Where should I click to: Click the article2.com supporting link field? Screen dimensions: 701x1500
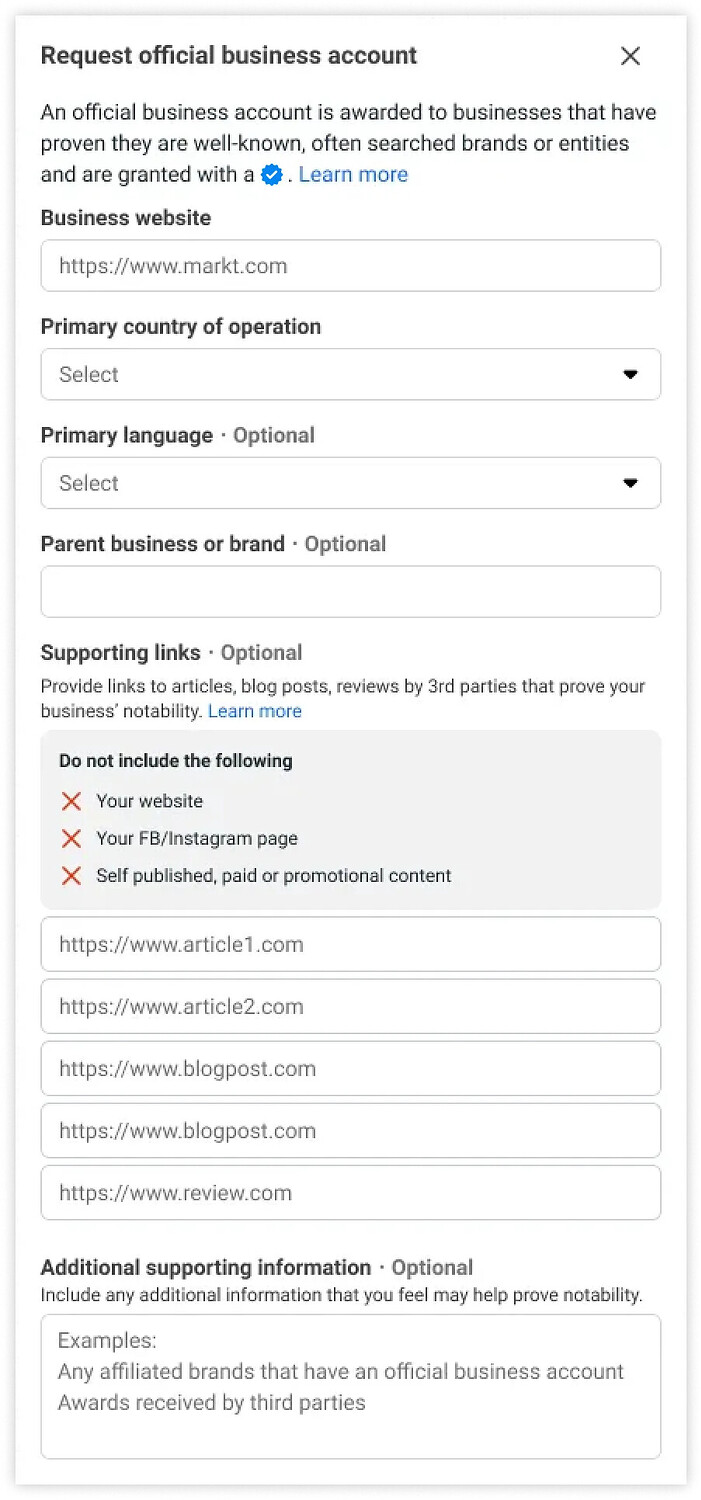(350, 1006)
